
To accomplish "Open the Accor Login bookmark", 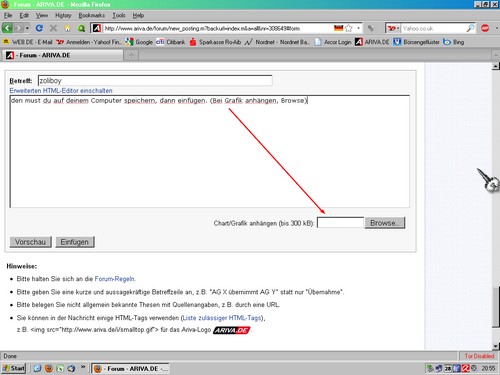I will 333,42.
